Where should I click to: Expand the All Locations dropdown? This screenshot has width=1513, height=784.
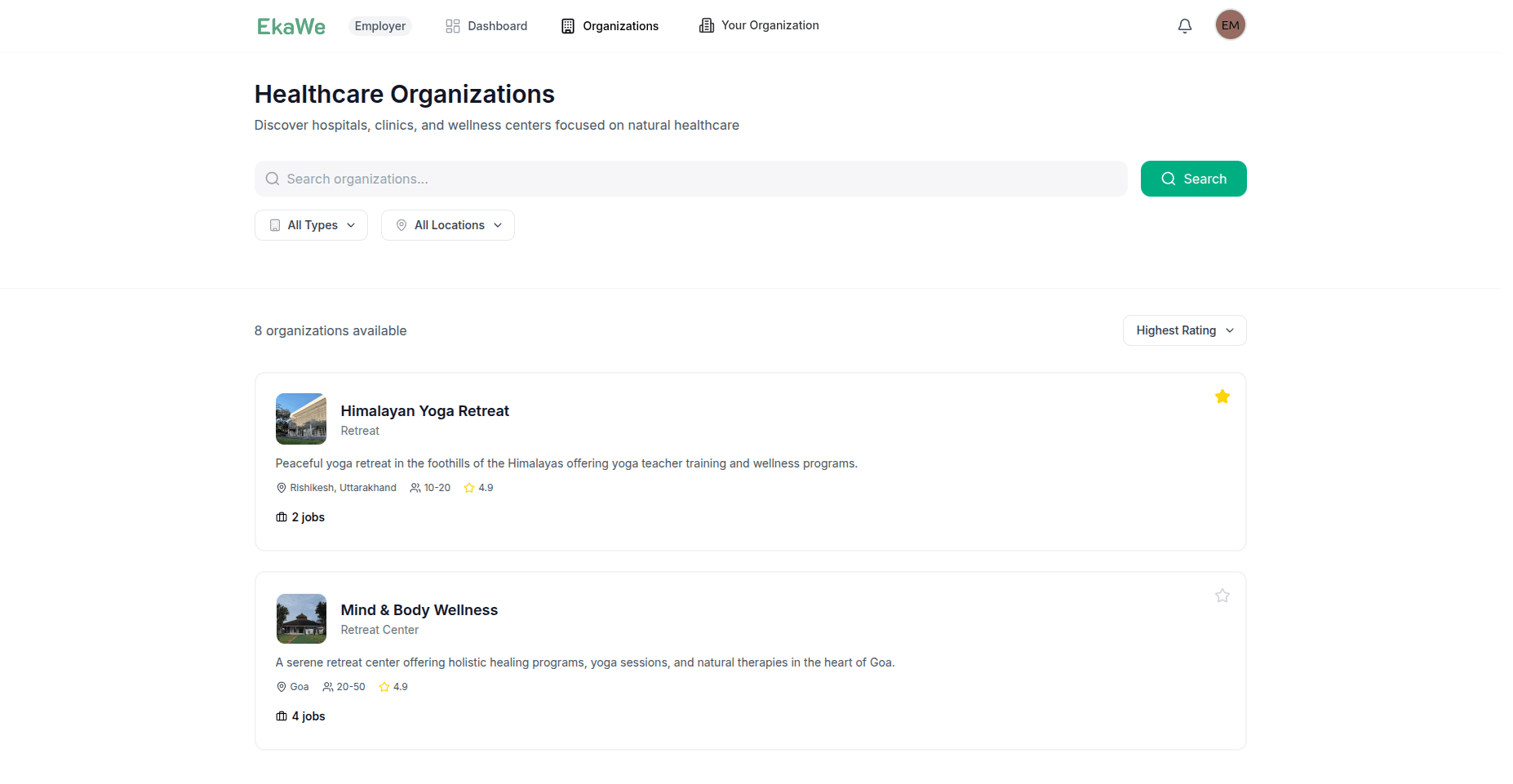[x=447, y=225]
